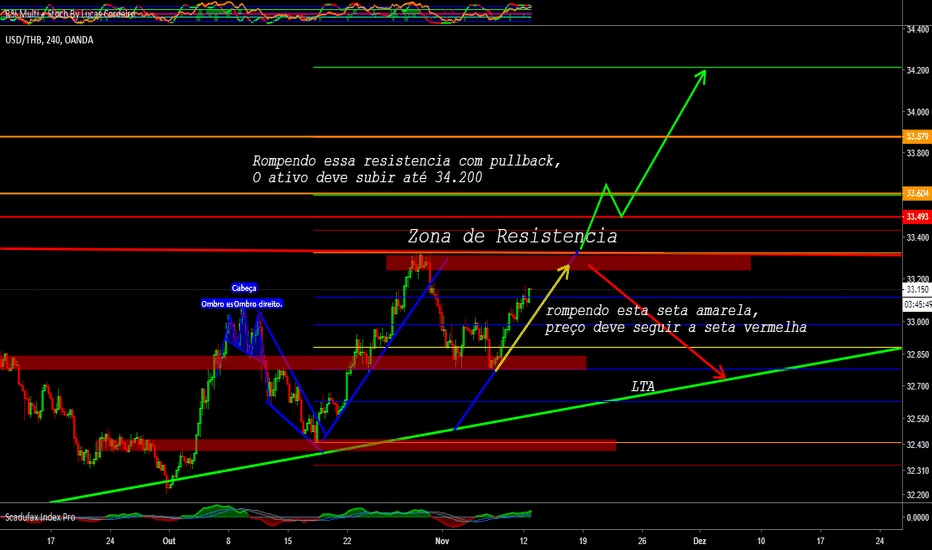932x550 pixels.
Task: Click the 'Dez' month label on time axis
Action: (700, 541)
